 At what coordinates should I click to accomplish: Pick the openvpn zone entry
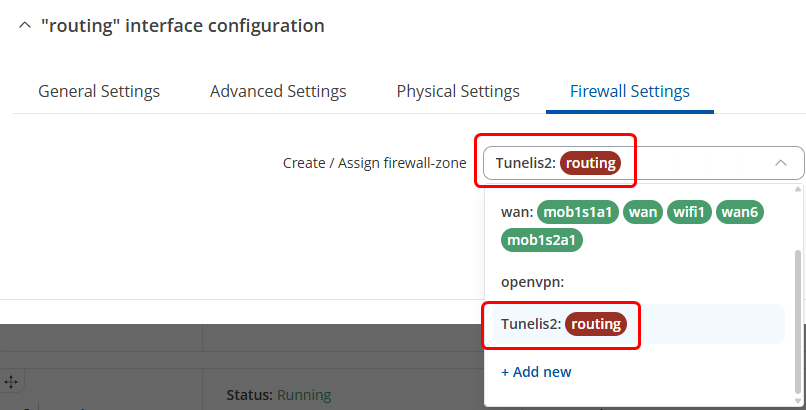[638, 282]
